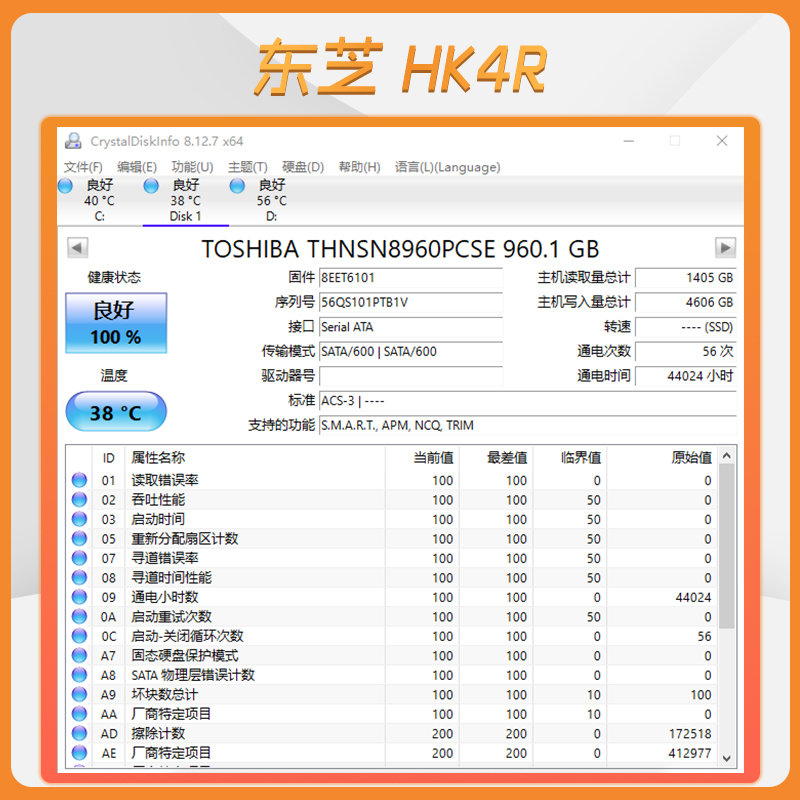Image resolution: width=800 pixels, height=800 pixels.
Task: Click the 属性名称 column header
Action: click(x=255, y=458)
